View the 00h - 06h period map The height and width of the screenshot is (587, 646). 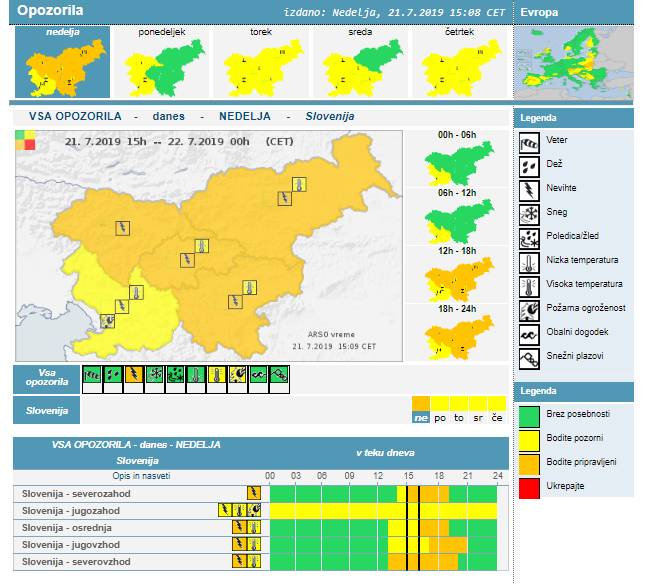coord(460,163)
